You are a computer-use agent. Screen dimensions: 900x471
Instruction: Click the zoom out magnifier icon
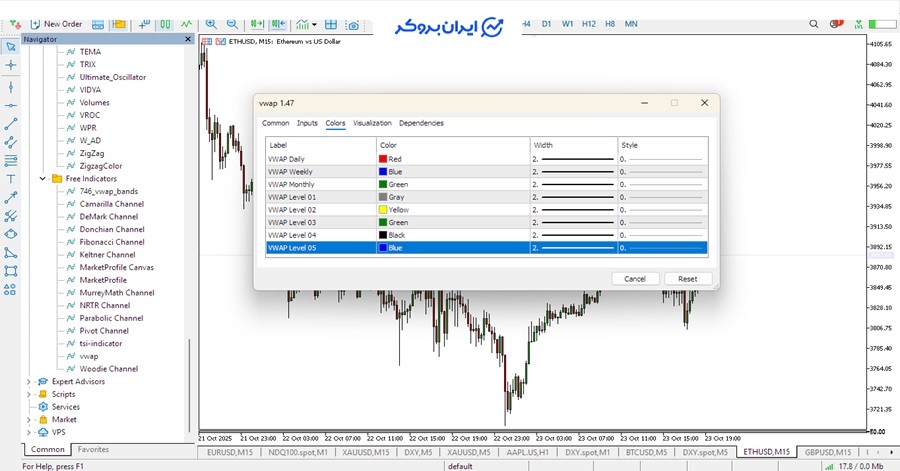point(232,23)
